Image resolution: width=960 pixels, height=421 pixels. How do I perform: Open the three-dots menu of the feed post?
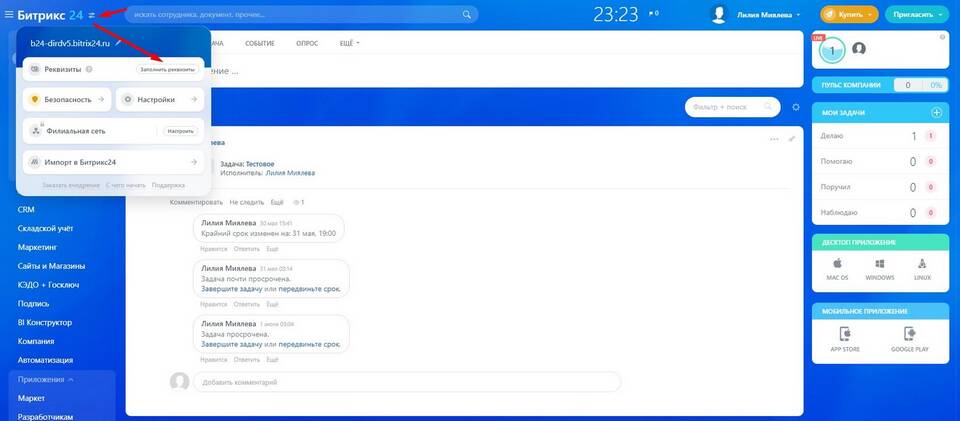tap(774, 139)
